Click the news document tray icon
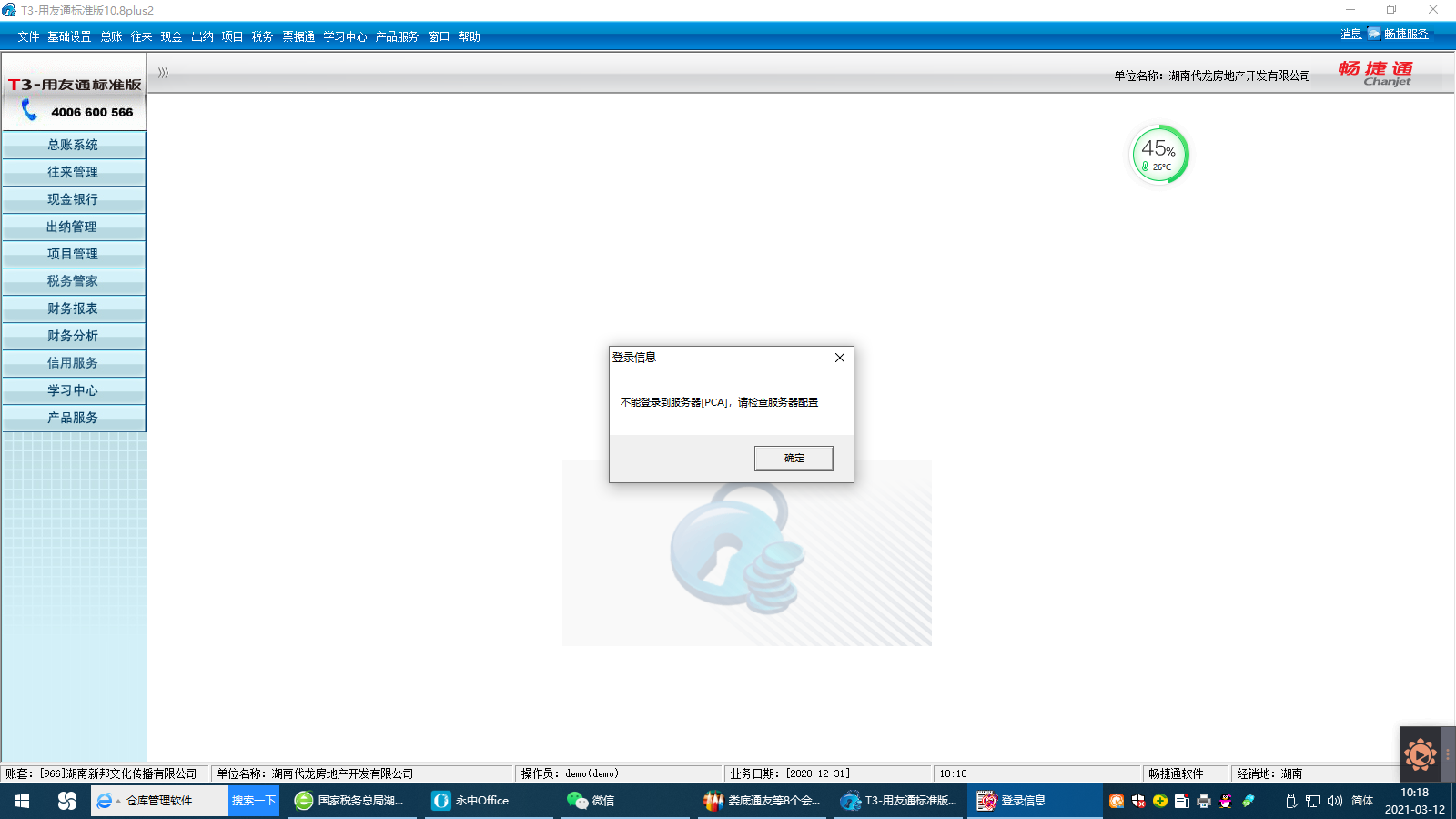 1182,801
